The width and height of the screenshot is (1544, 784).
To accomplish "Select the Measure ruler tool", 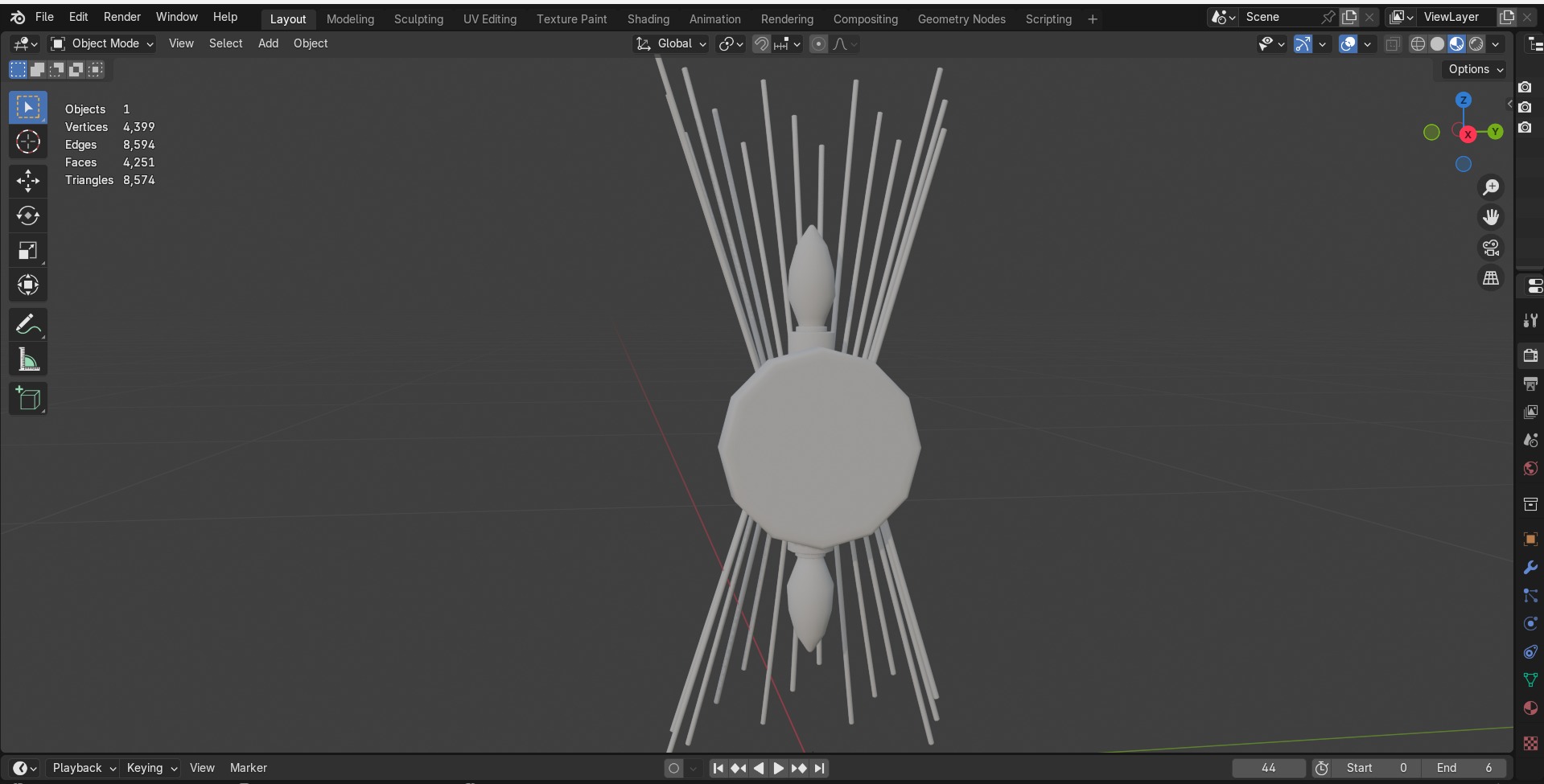I will tap(28, 359).
